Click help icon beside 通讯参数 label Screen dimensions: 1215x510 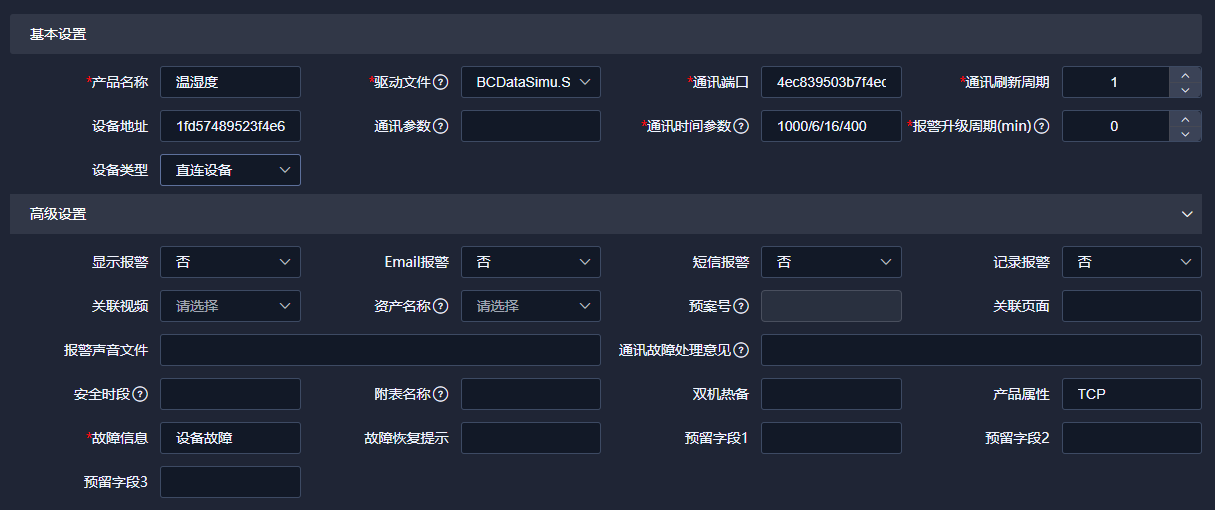[441, 126]
